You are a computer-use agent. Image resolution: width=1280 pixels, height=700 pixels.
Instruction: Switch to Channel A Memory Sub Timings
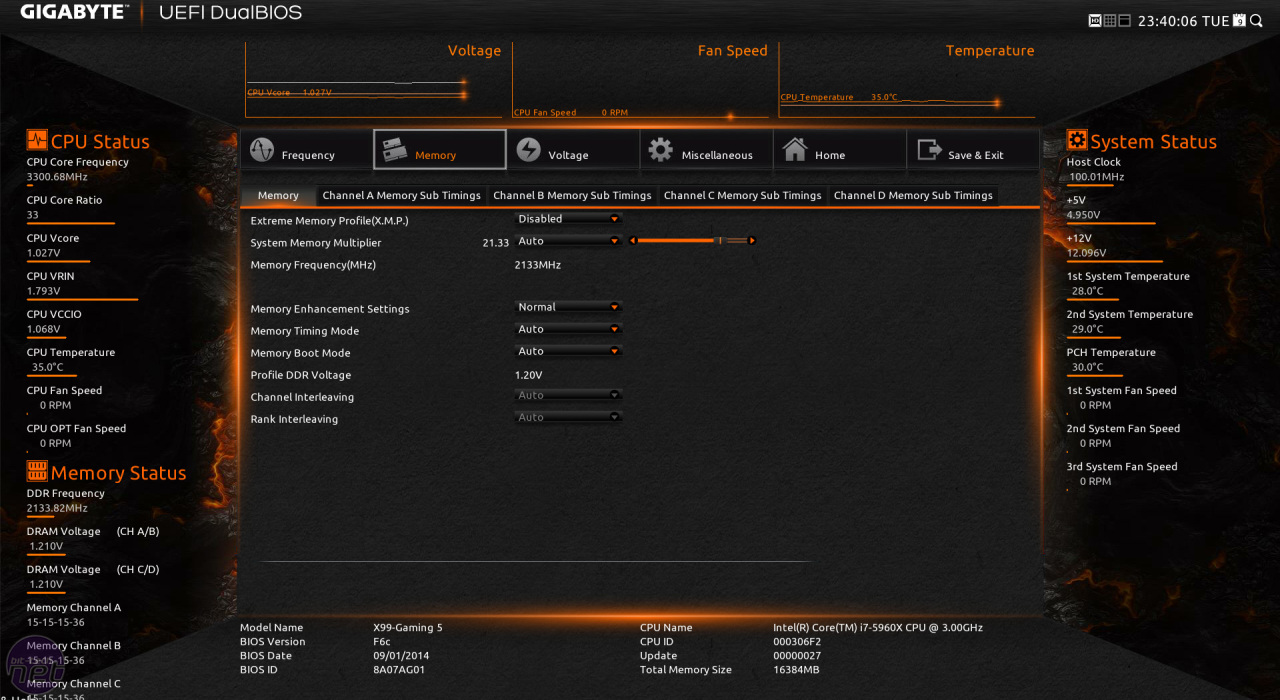coord(401,195)
